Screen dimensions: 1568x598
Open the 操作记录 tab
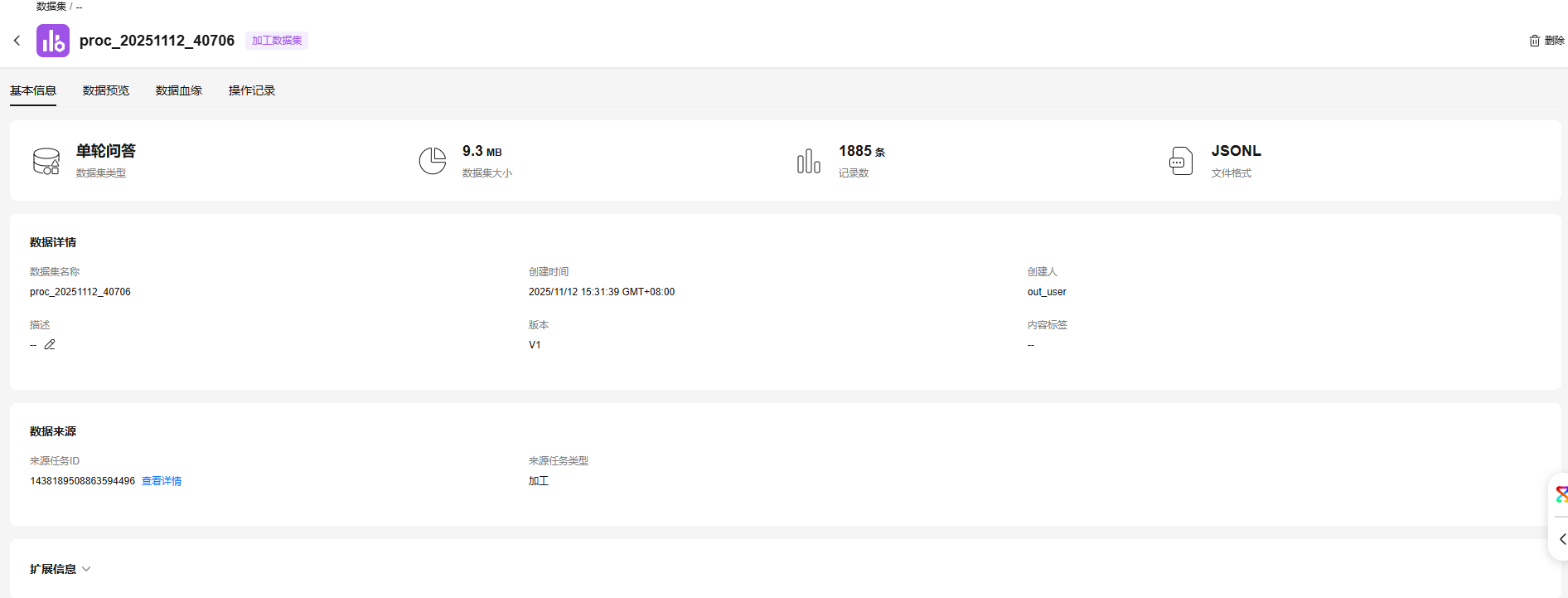pyautogui.click(x=252, y=90)
